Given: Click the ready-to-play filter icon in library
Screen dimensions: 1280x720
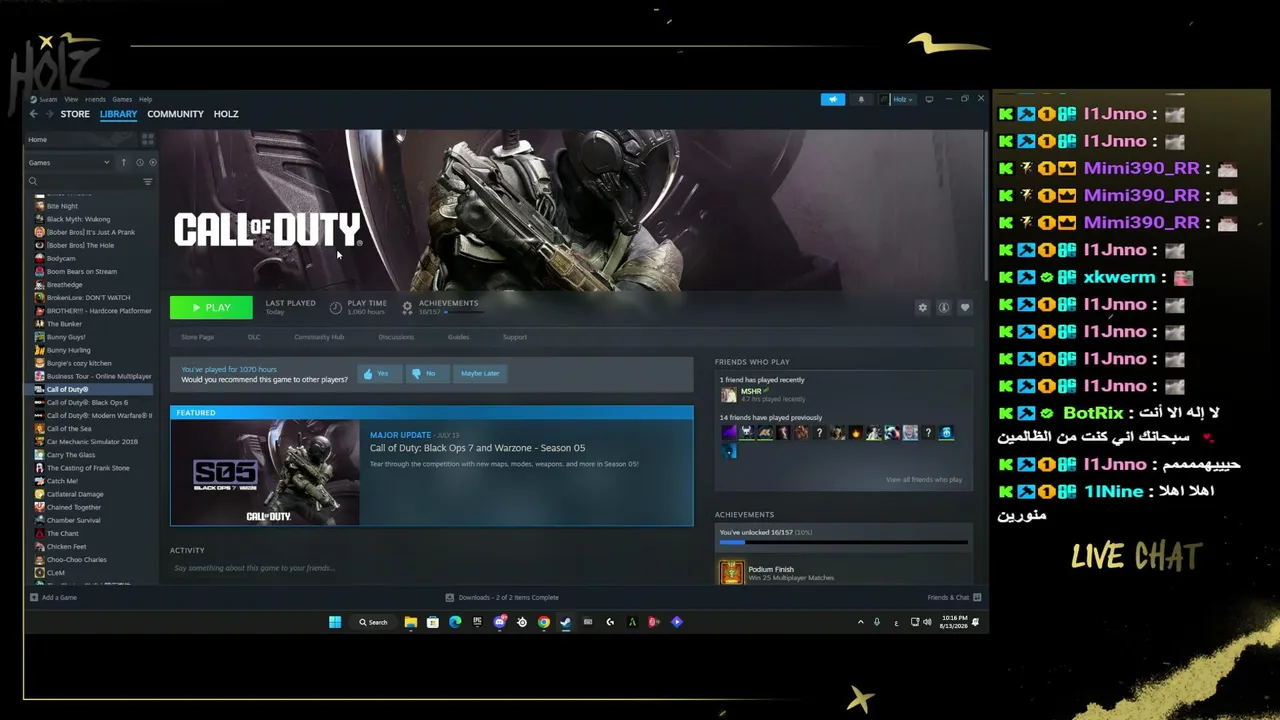Looking at the screenshot, I should (x=152, y=162).
